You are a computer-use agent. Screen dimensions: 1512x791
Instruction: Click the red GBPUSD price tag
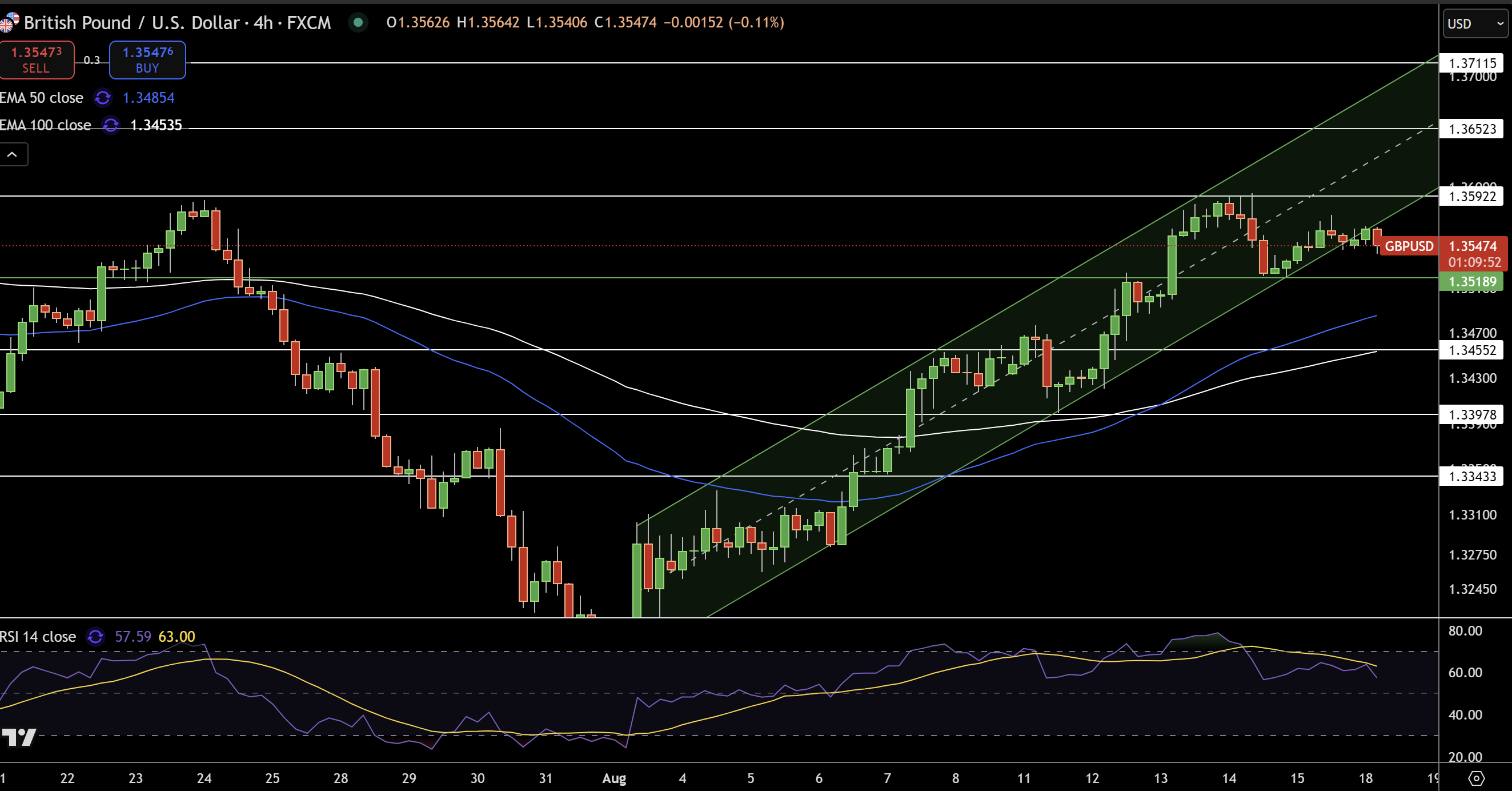(1409, 246)
